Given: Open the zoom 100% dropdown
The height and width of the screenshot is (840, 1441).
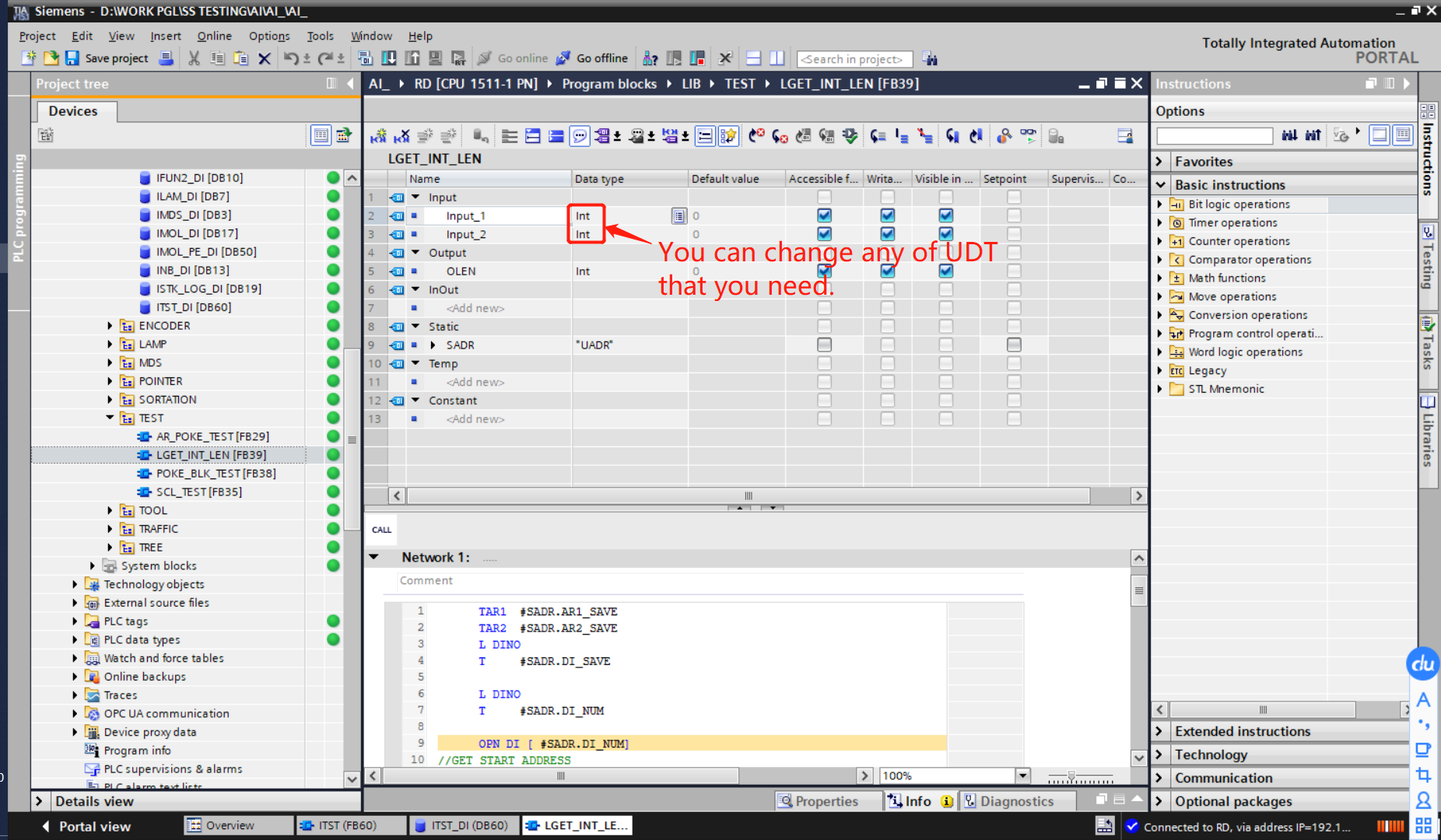Looking at the screenshot, I should click(1022, 775).
